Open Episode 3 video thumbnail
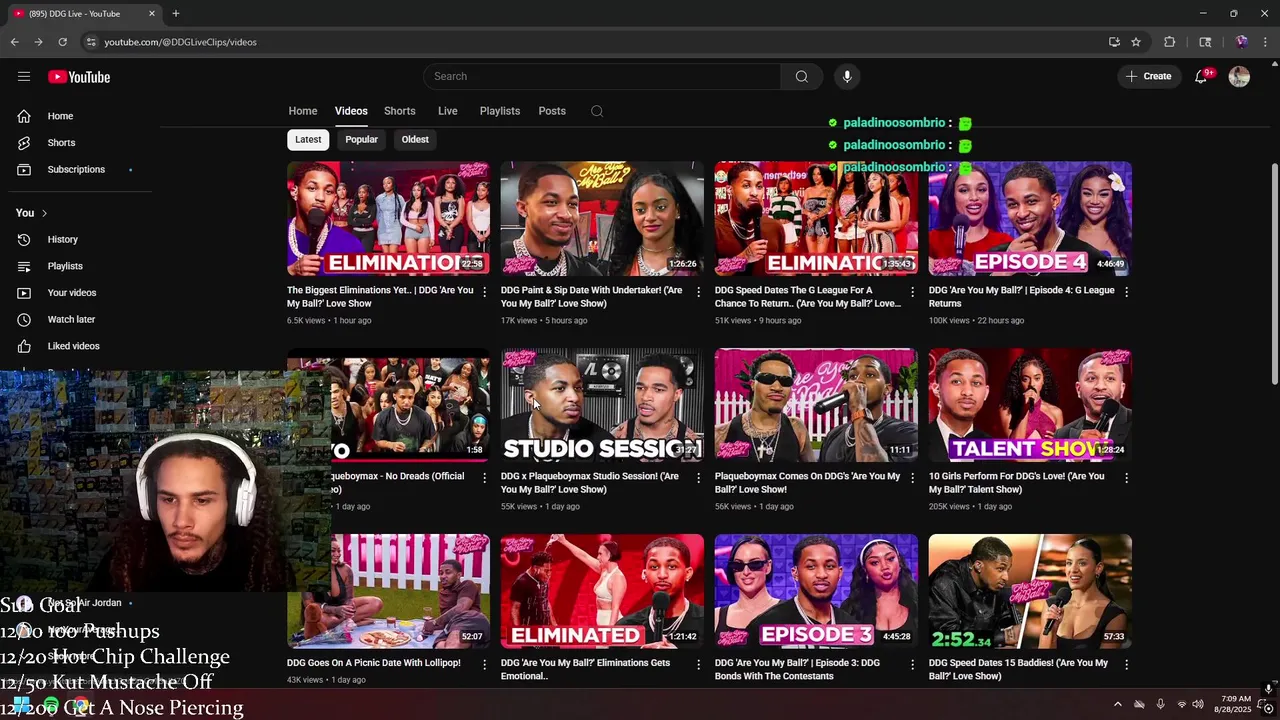Screen dimensions: 1280x720 816,591
